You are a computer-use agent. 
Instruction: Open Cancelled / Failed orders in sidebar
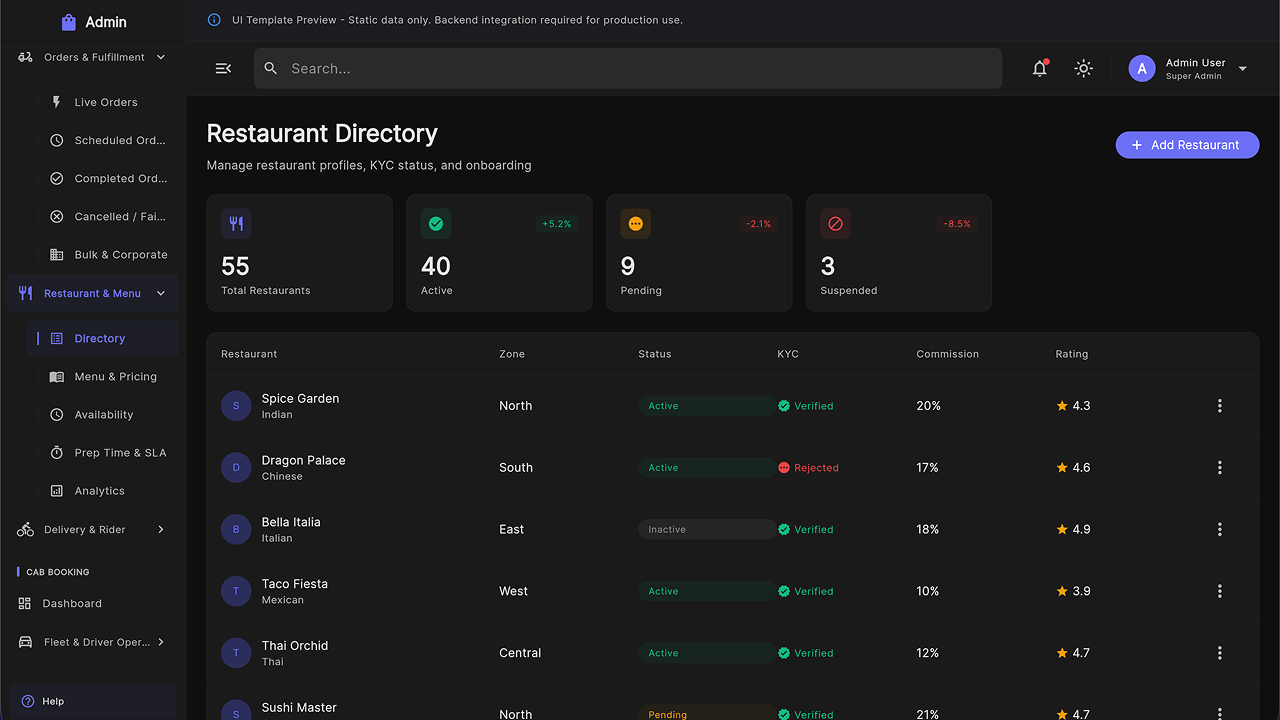click(x=103, y=216)
